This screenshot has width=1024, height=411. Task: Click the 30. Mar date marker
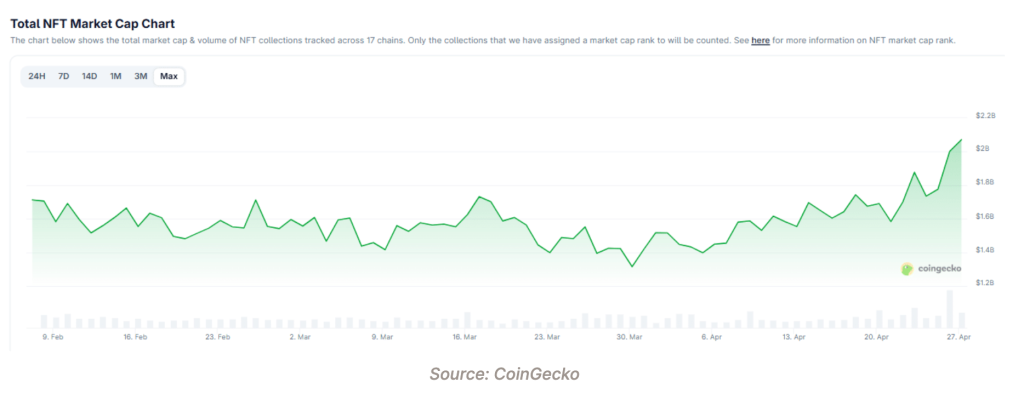click(x=628, y=338)
